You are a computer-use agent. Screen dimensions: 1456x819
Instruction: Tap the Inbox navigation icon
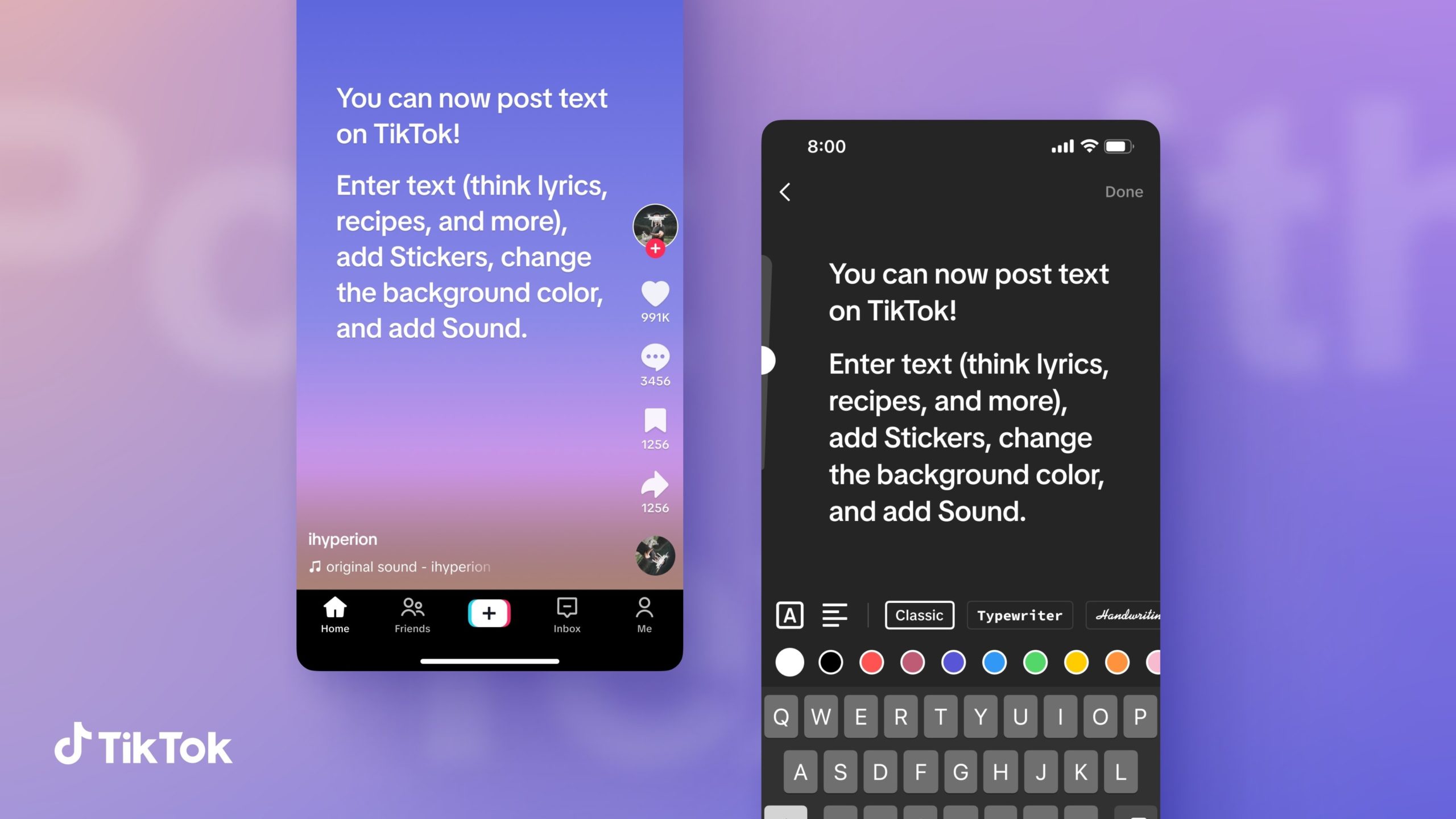click(566, 613)
